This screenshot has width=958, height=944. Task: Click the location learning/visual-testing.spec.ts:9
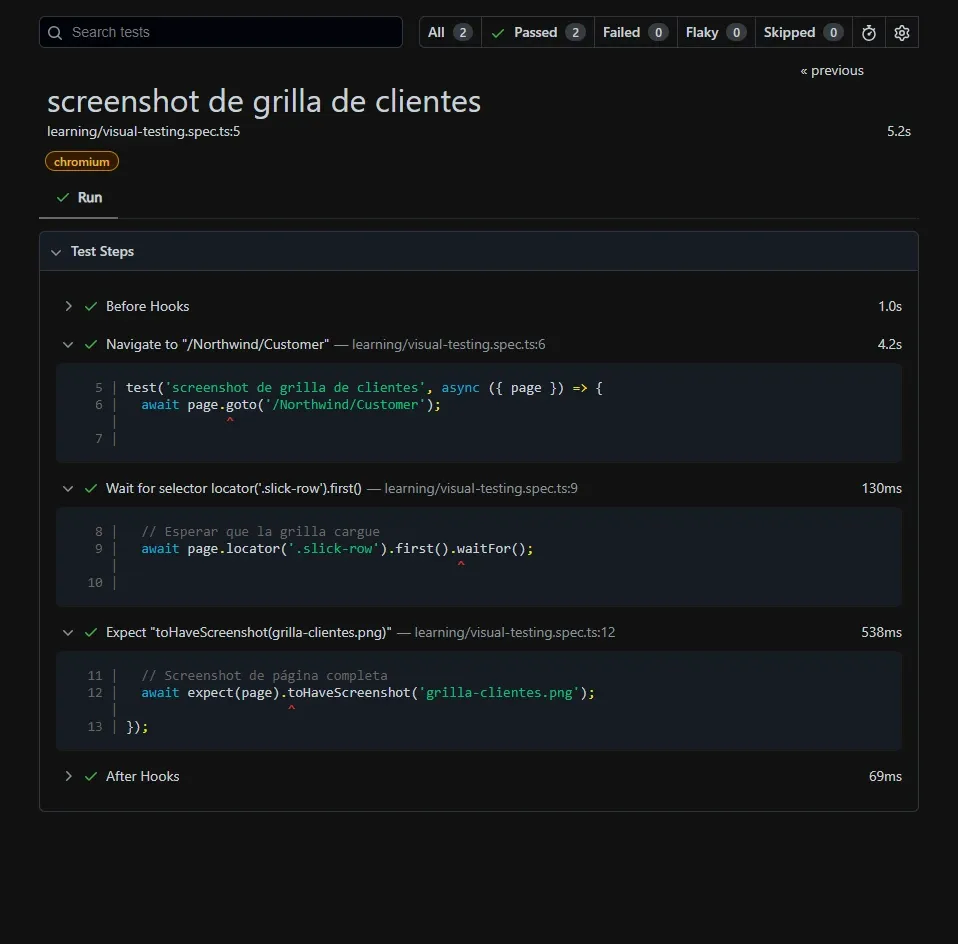481,489
